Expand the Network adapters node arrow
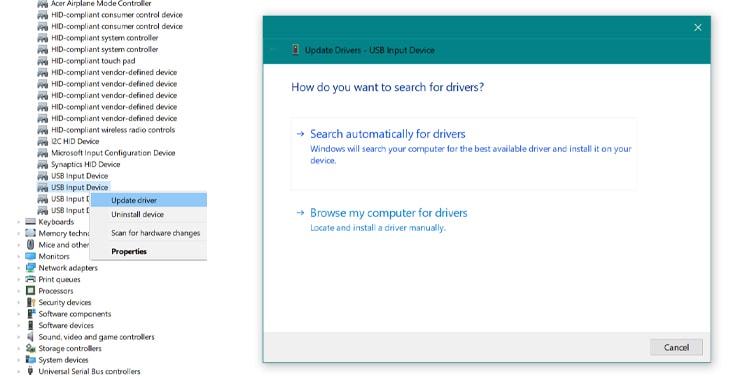This screenshot has height=375, width=750. click(x=19, y=268)
